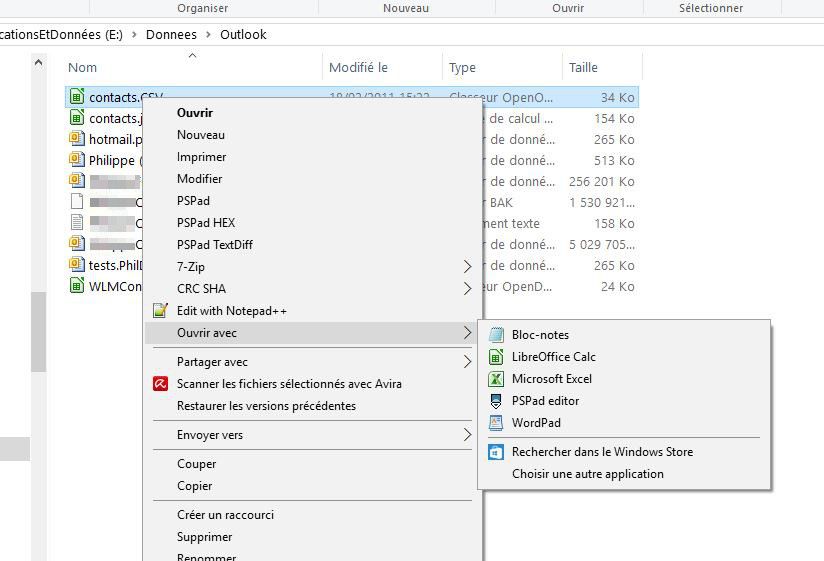Open the Partager avec submenu
The height and width of the screenshot is (561, 824).
[x=467, y=362]
